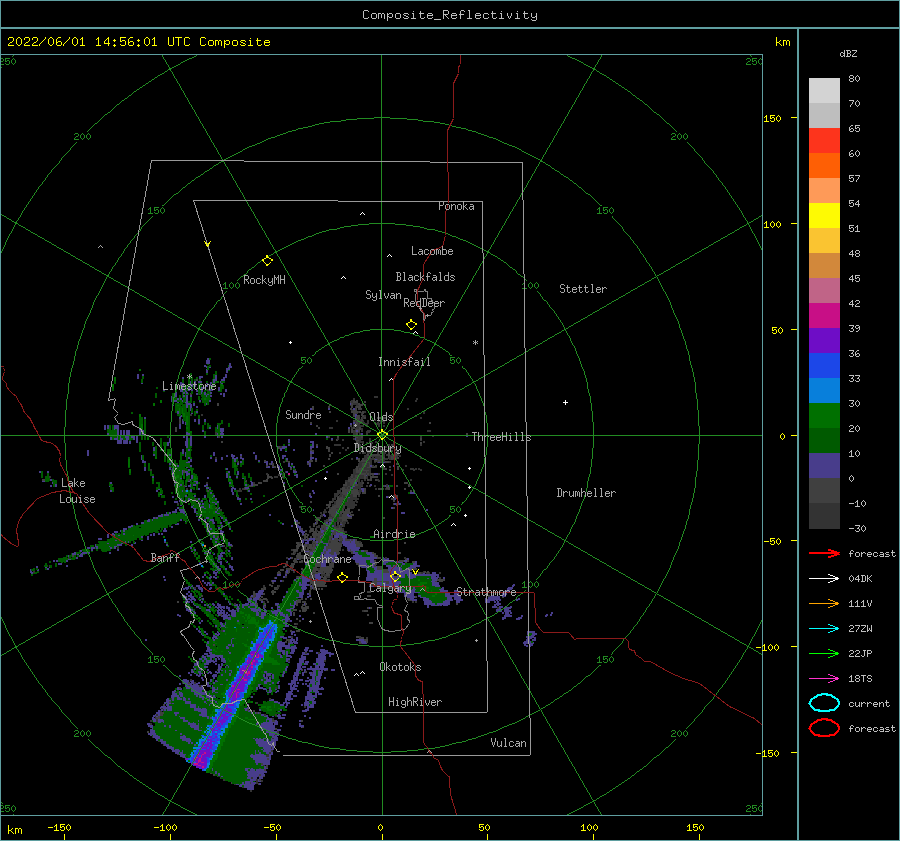Click the yellow diamond marker south of RedDeer
This screenshot has width=900, height=841.
coord(412,324)
